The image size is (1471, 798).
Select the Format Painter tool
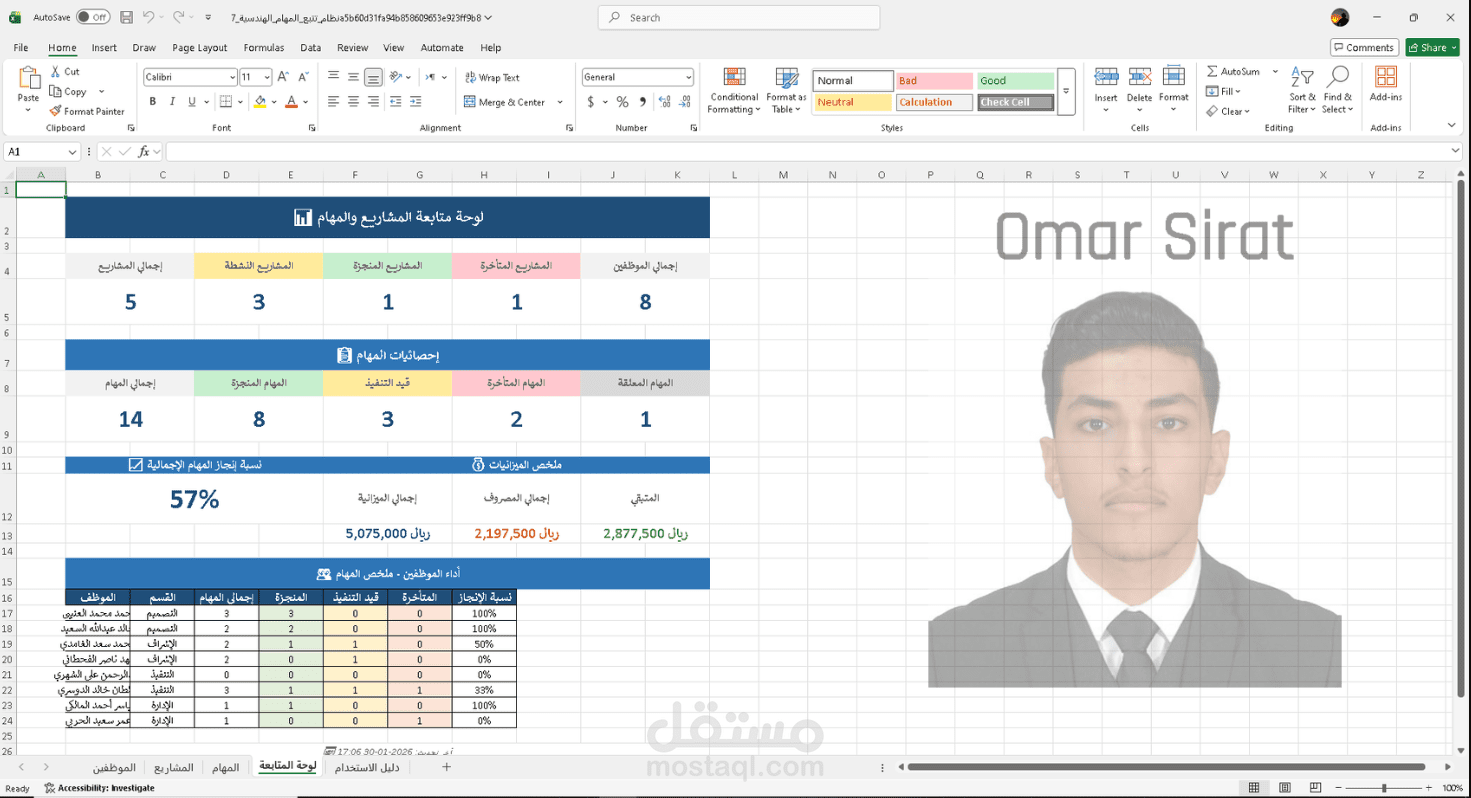tap(88, 111)
